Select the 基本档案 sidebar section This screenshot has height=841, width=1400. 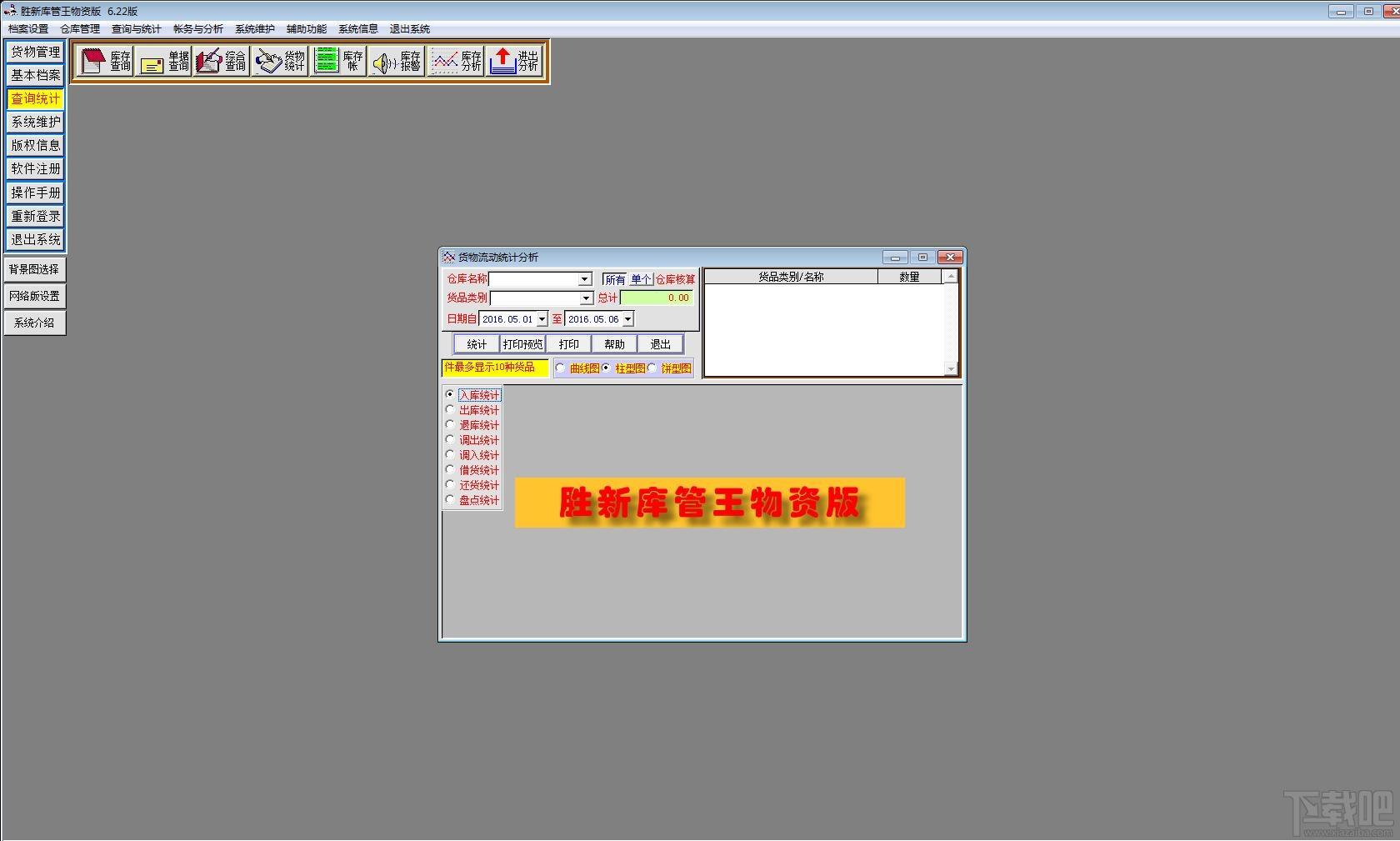[x=35, y=75]
